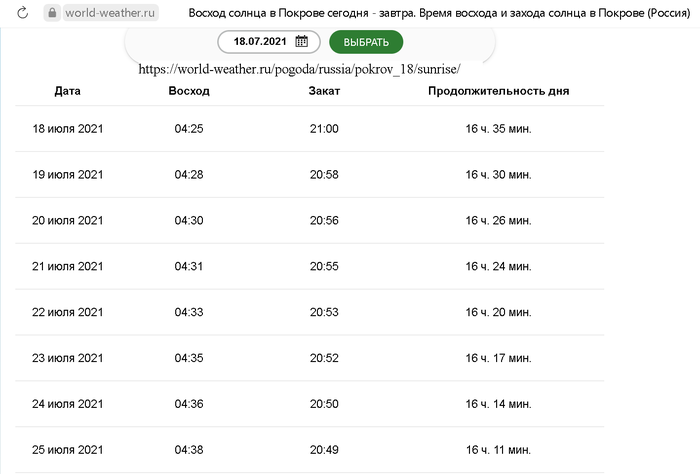Select the 21 июля 2021 row date
700x474 pixels.
[68, 267]
